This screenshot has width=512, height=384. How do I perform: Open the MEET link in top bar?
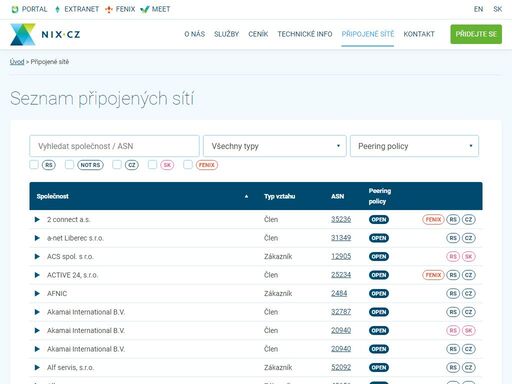click(x=155, y=9)
